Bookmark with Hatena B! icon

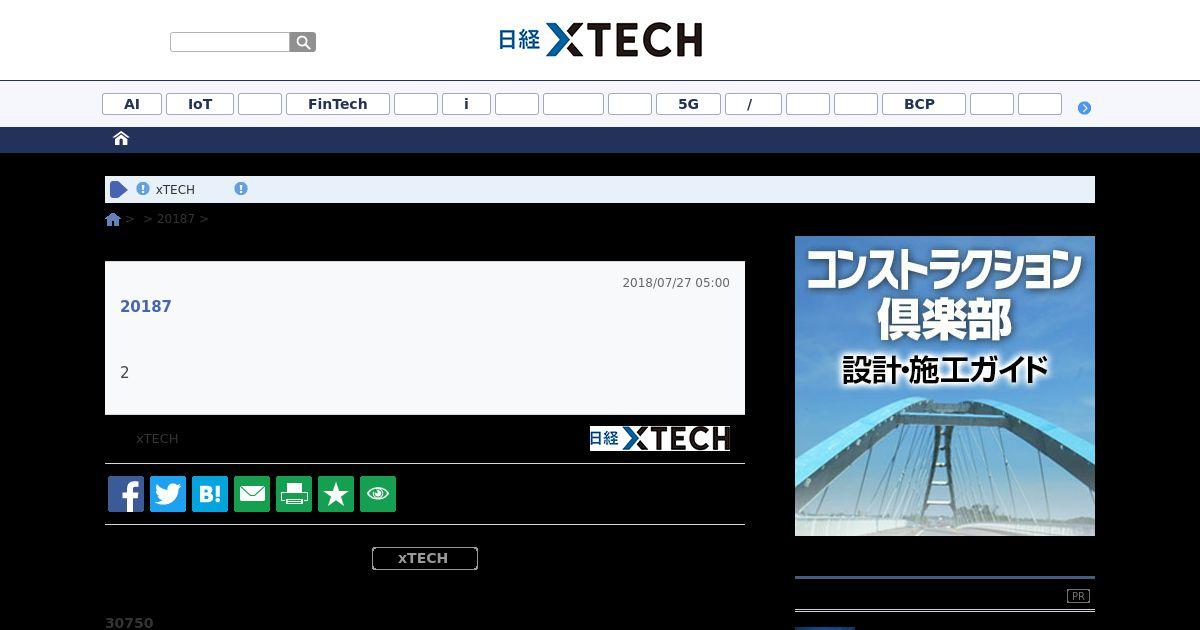pos(210,494)
